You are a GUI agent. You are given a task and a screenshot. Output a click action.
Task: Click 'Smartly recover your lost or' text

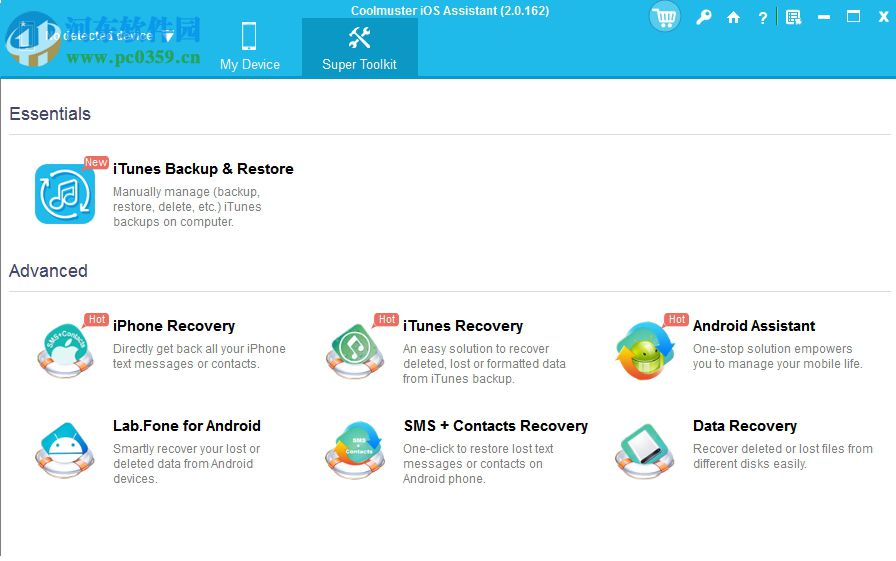click(186, 449)
